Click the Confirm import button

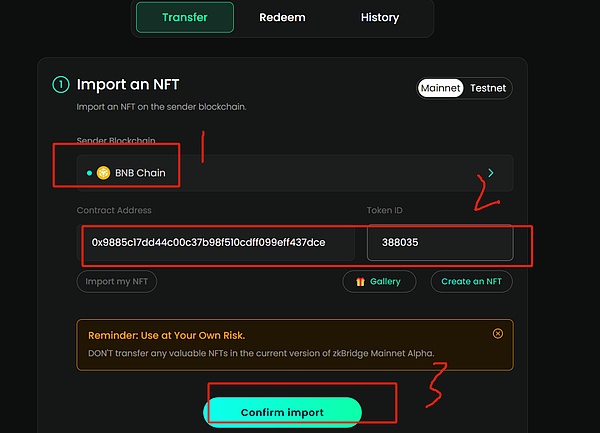[282, 412]
